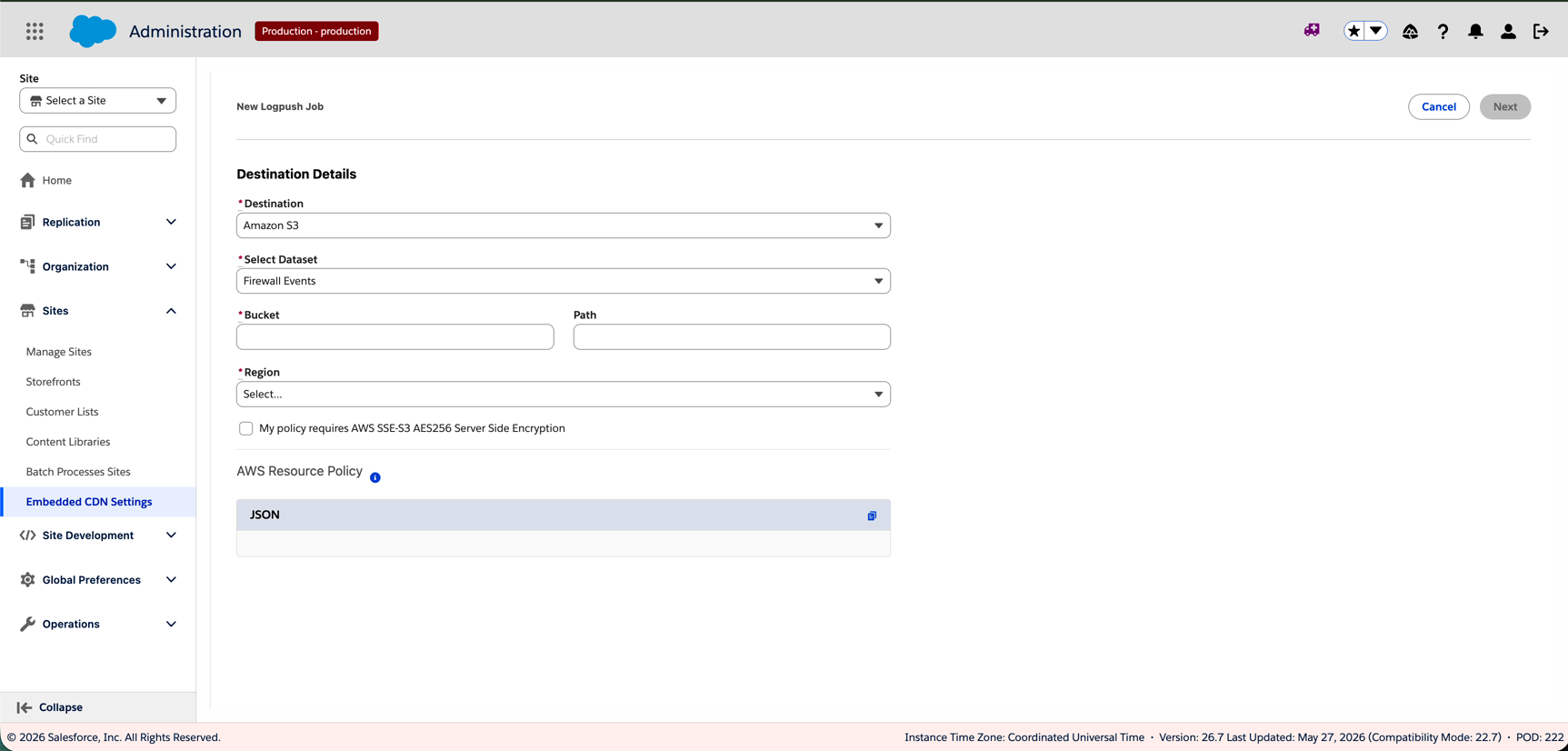Open the app launcher grid icon
Screen dimensions: 1568x751
[35, 32]
